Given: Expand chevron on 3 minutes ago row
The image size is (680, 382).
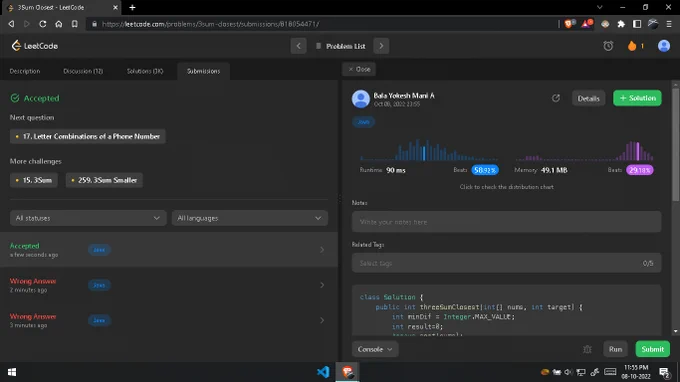Looking at the screenshot, I should coord(322,320).
